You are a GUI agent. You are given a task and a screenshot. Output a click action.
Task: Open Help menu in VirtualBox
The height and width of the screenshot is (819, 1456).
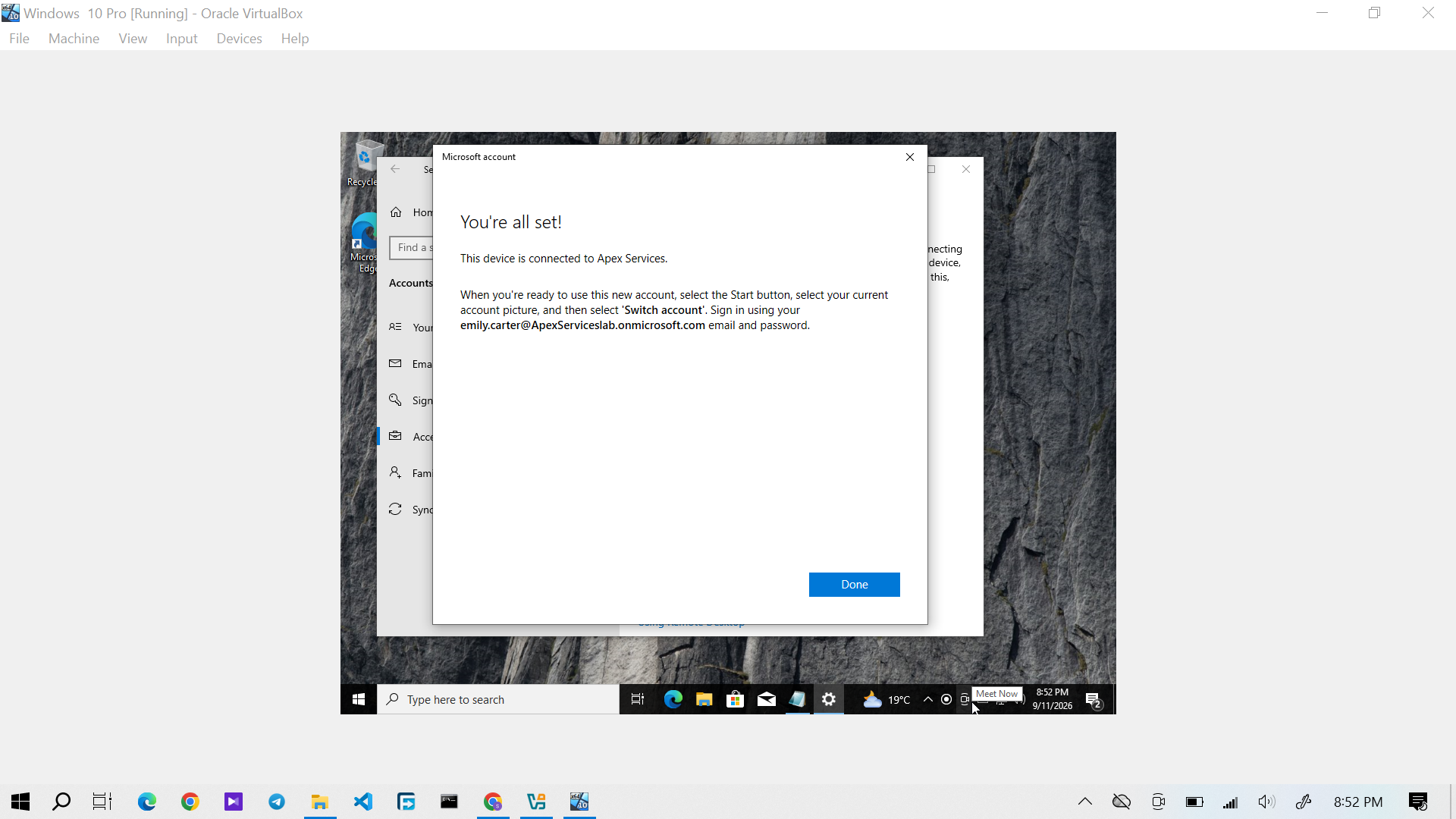tap(294, 39)
